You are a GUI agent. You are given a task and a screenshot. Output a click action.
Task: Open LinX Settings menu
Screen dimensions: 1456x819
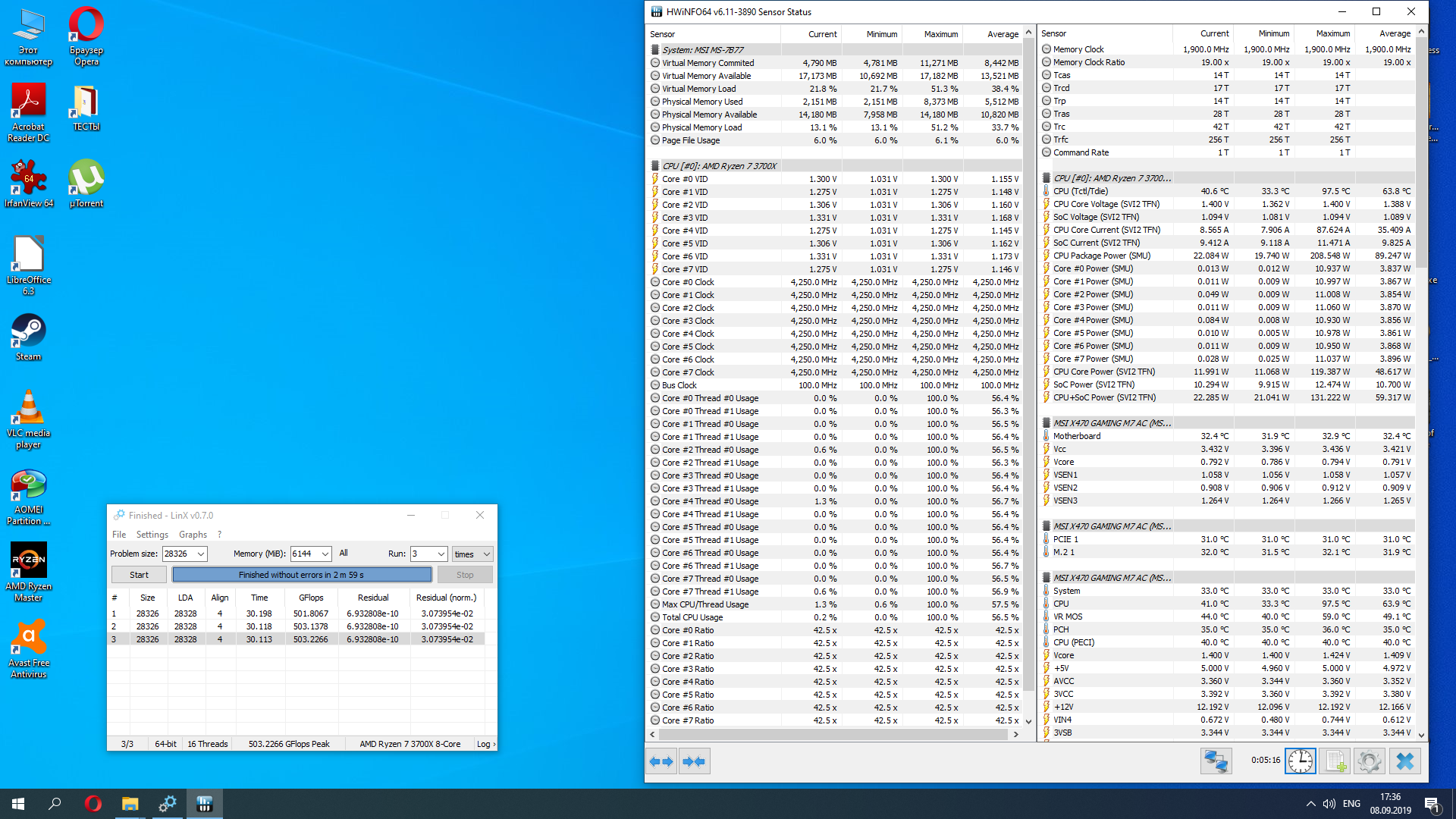click(152, 535)
